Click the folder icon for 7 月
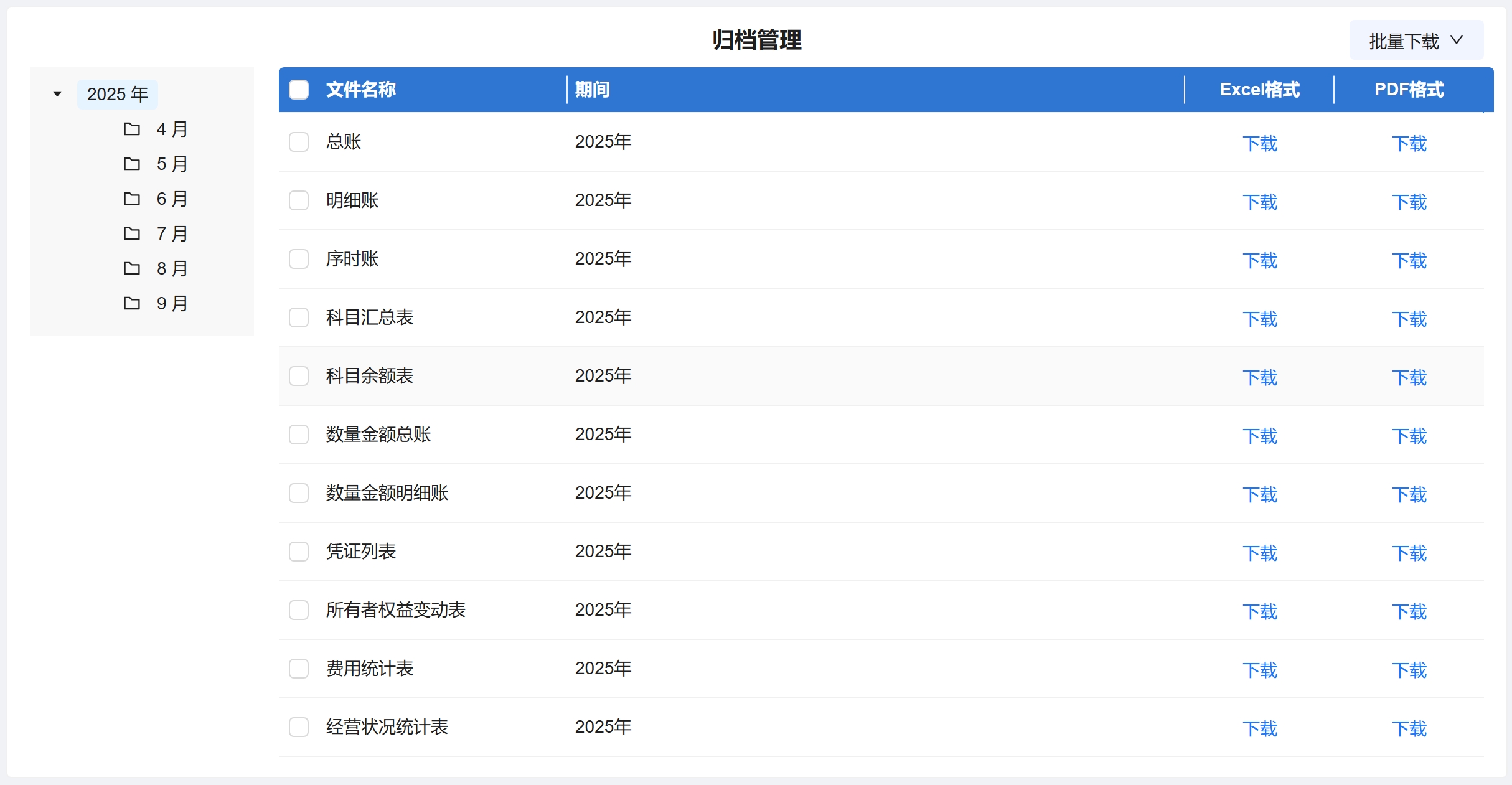Screen dimensions: 1512x785 click(x=132, y=233)
